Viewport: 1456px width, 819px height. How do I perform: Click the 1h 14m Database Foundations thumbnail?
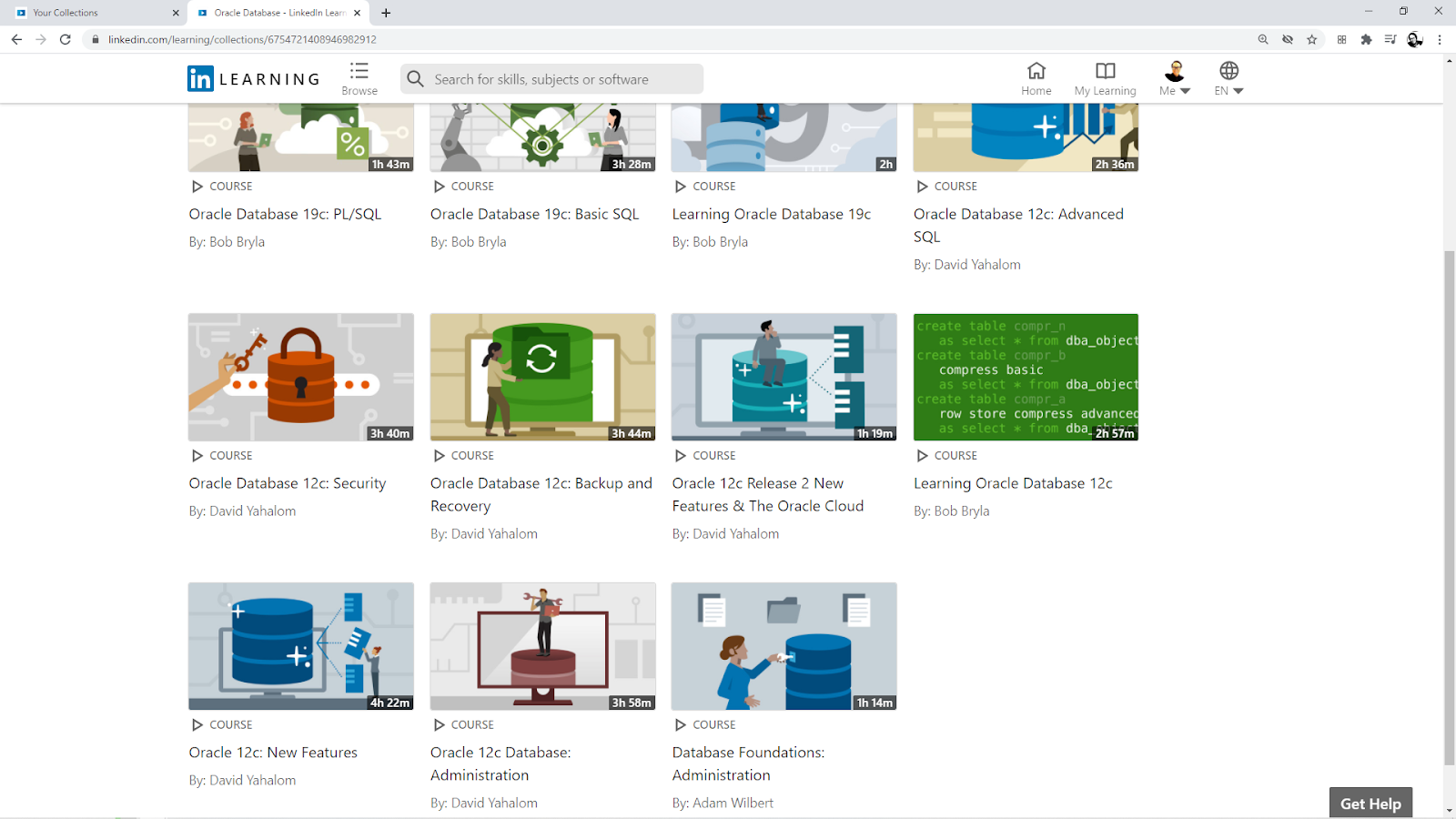(784, 646)
